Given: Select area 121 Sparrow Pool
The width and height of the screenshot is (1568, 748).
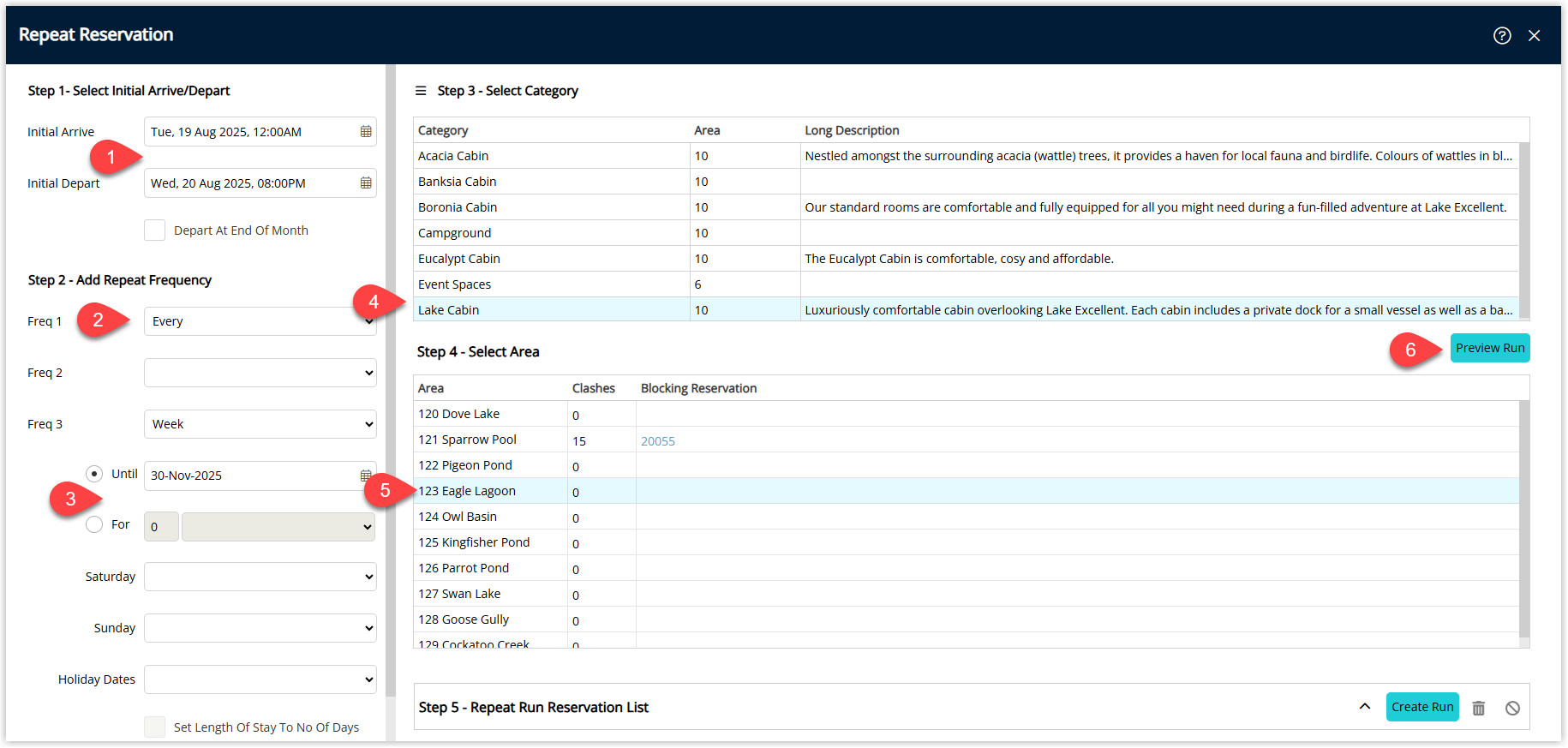Looking at the screenshot, I should [966, 440].
